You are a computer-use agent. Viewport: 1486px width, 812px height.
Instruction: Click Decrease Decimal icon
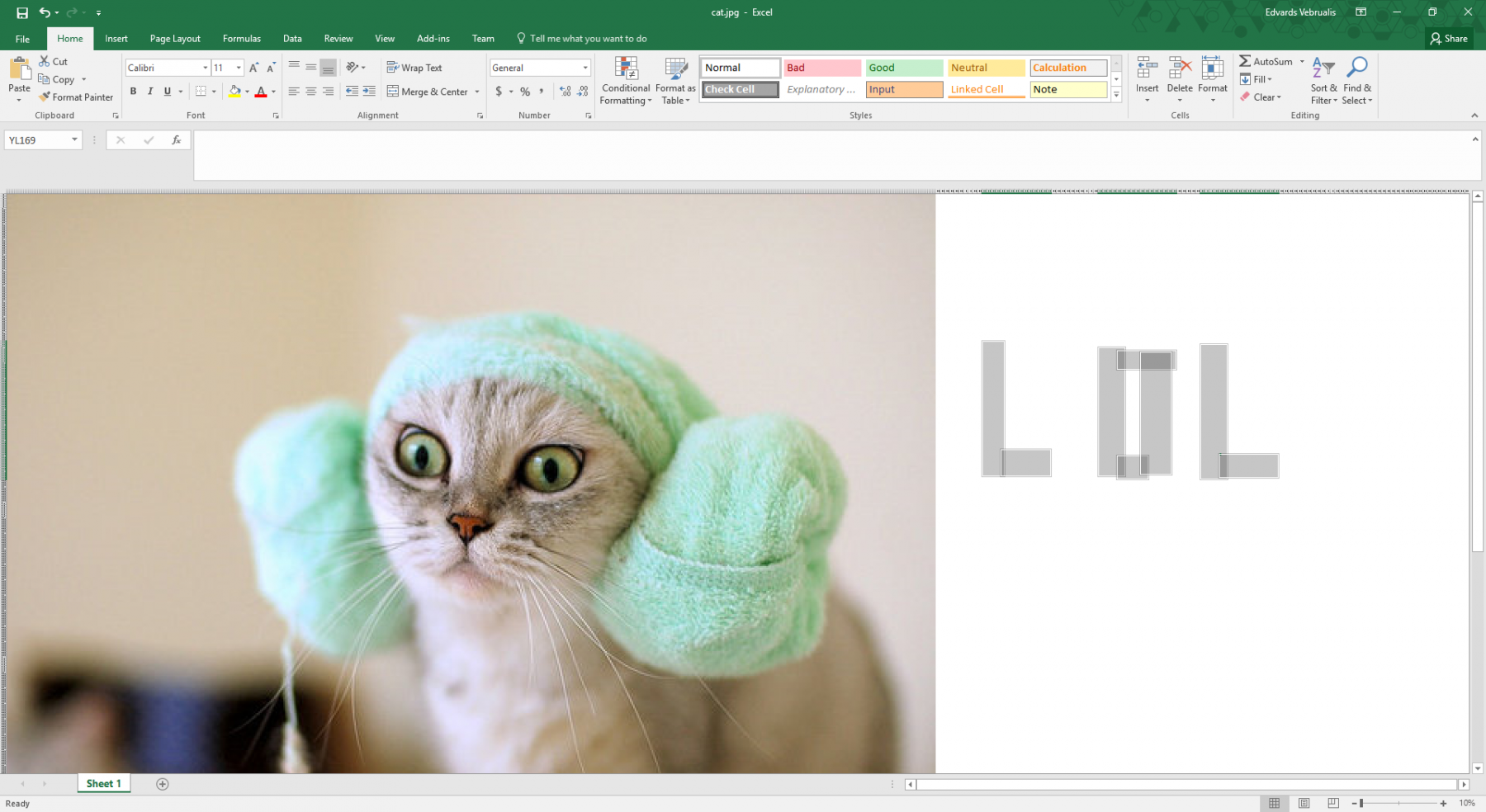pyautogui.click(x=583, y=92)
